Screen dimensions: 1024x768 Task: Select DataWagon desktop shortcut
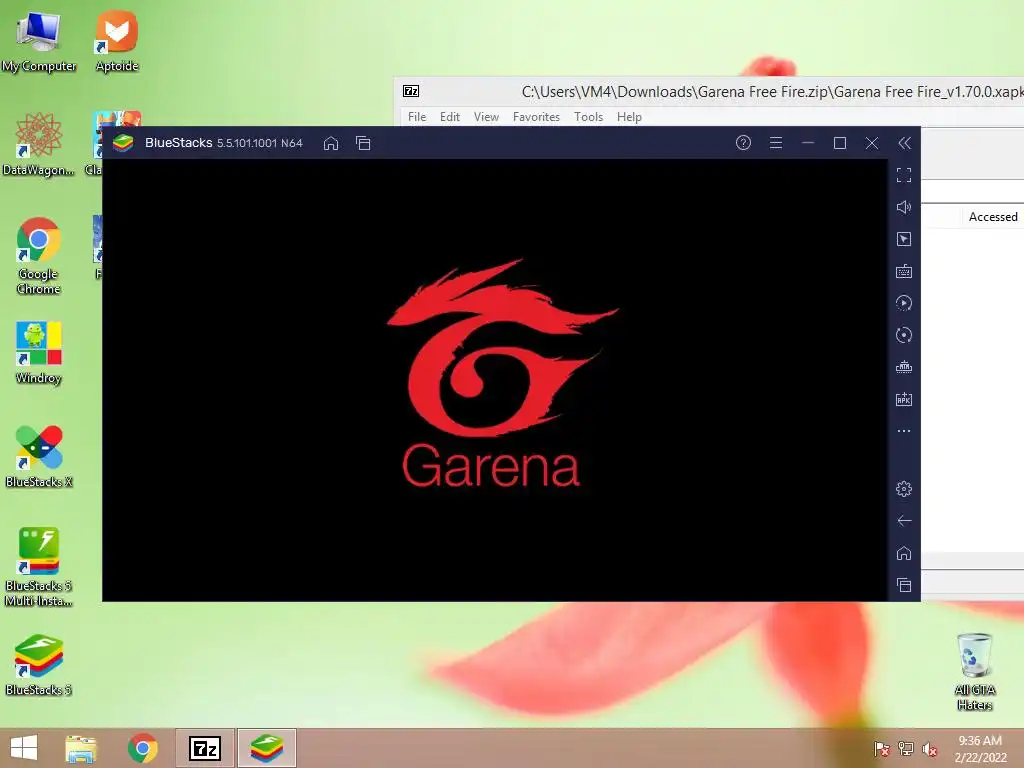click(39, 145)
